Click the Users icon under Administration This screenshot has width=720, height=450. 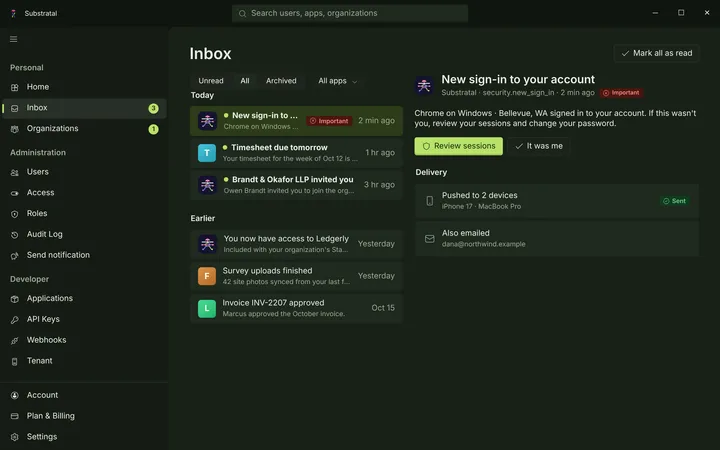(x=15, y=173)
